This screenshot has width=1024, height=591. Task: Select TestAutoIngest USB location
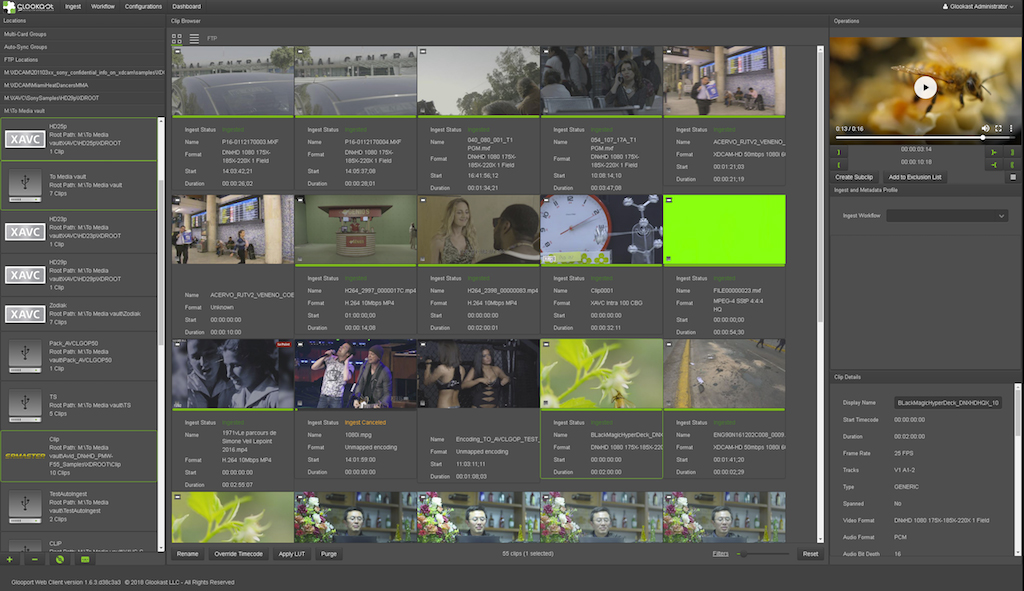pos(79,506)
